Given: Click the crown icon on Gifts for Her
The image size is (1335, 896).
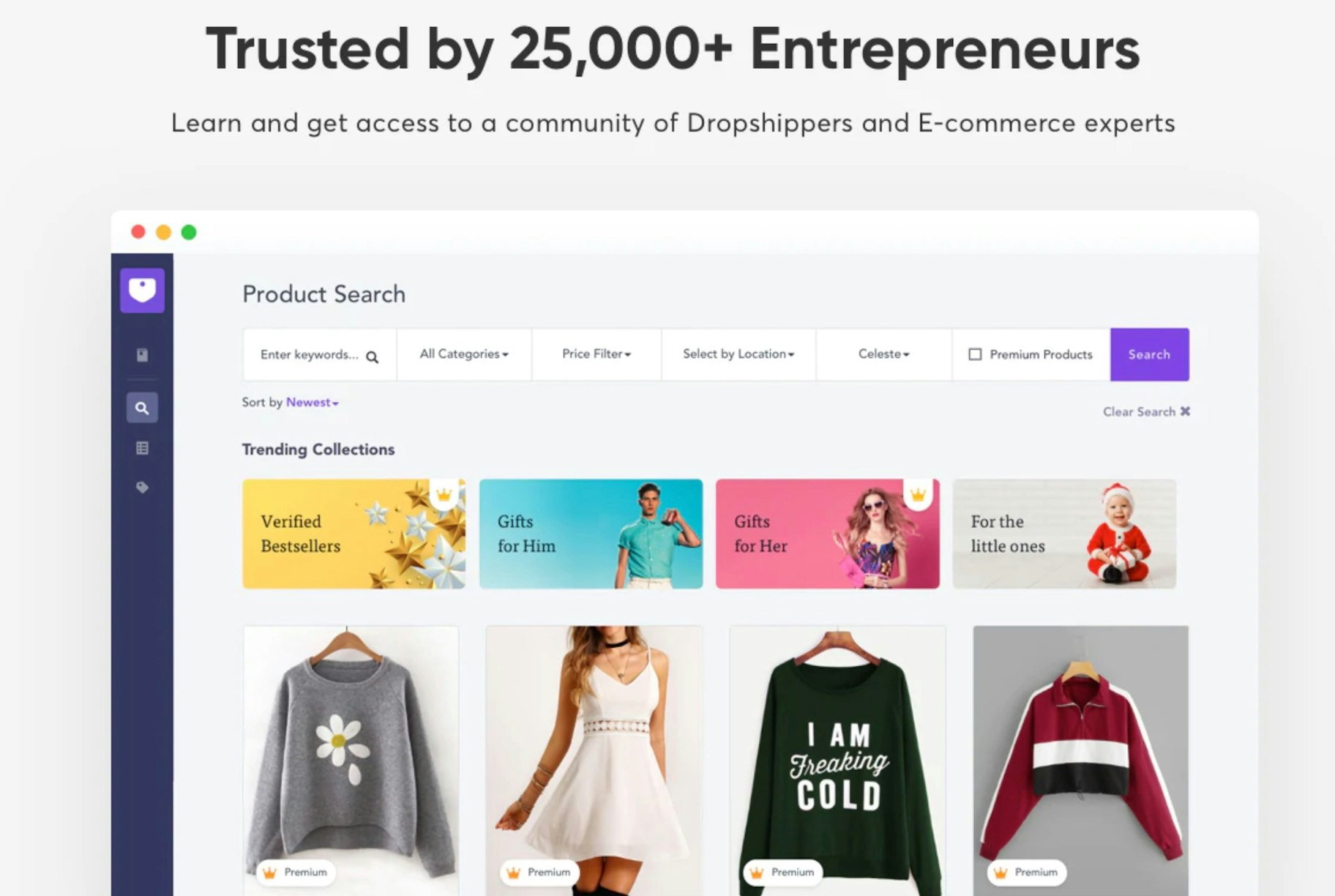Looking at the screenshot, I should pos(918,495).
